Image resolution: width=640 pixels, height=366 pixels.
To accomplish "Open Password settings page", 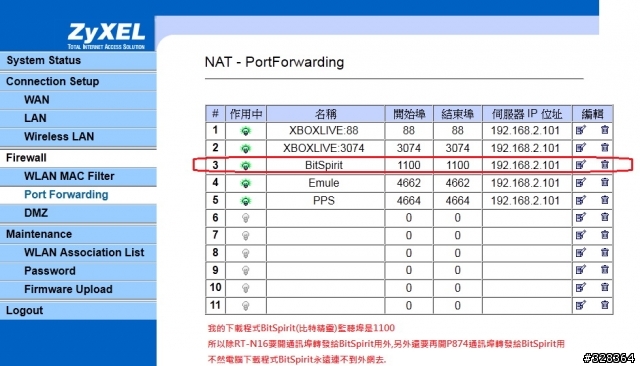I will [78, 271].
